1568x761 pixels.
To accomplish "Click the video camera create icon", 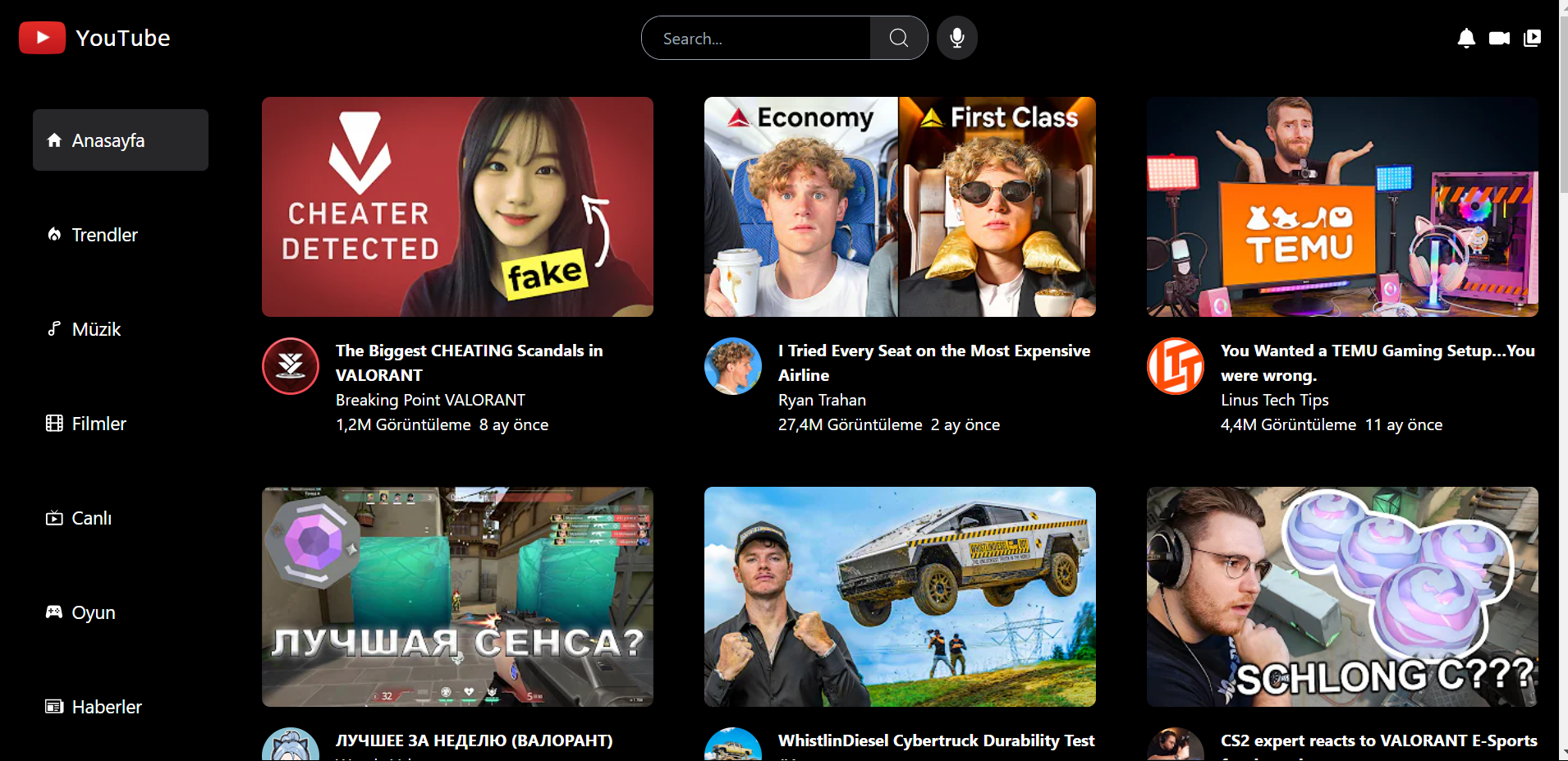I will (x=1499, y=38).
